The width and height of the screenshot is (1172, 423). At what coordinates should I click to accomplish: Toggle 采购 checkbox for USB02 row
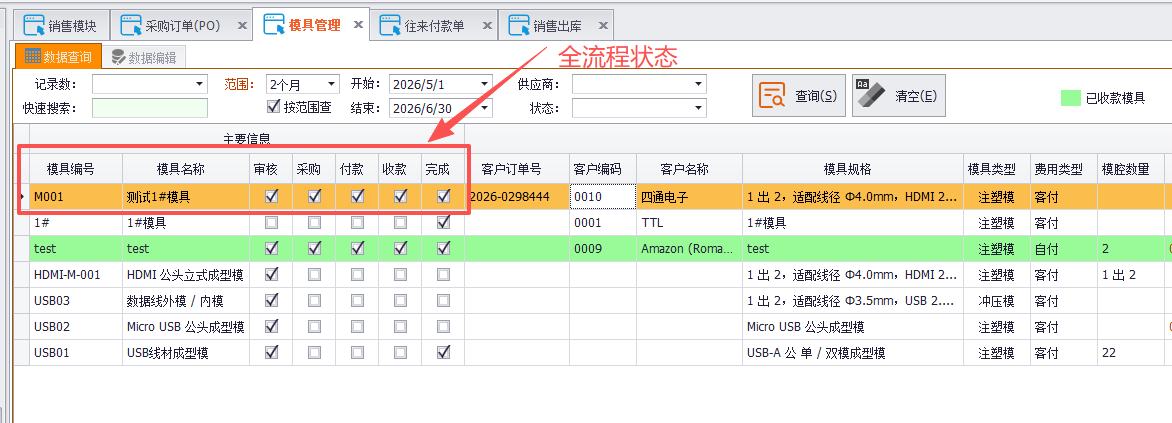pyautogui.click(x=315, y=327)
